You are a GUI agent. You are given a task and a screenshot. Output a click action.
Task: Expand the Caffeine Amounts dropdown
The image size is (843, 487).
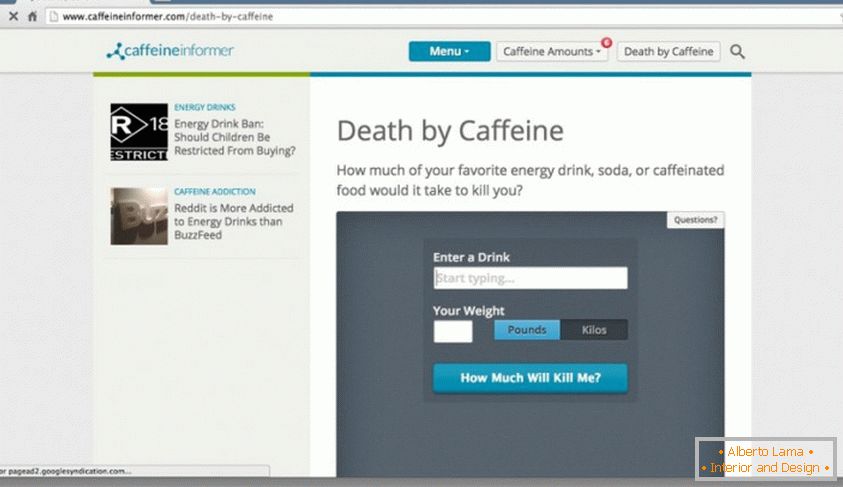(552, 52)
